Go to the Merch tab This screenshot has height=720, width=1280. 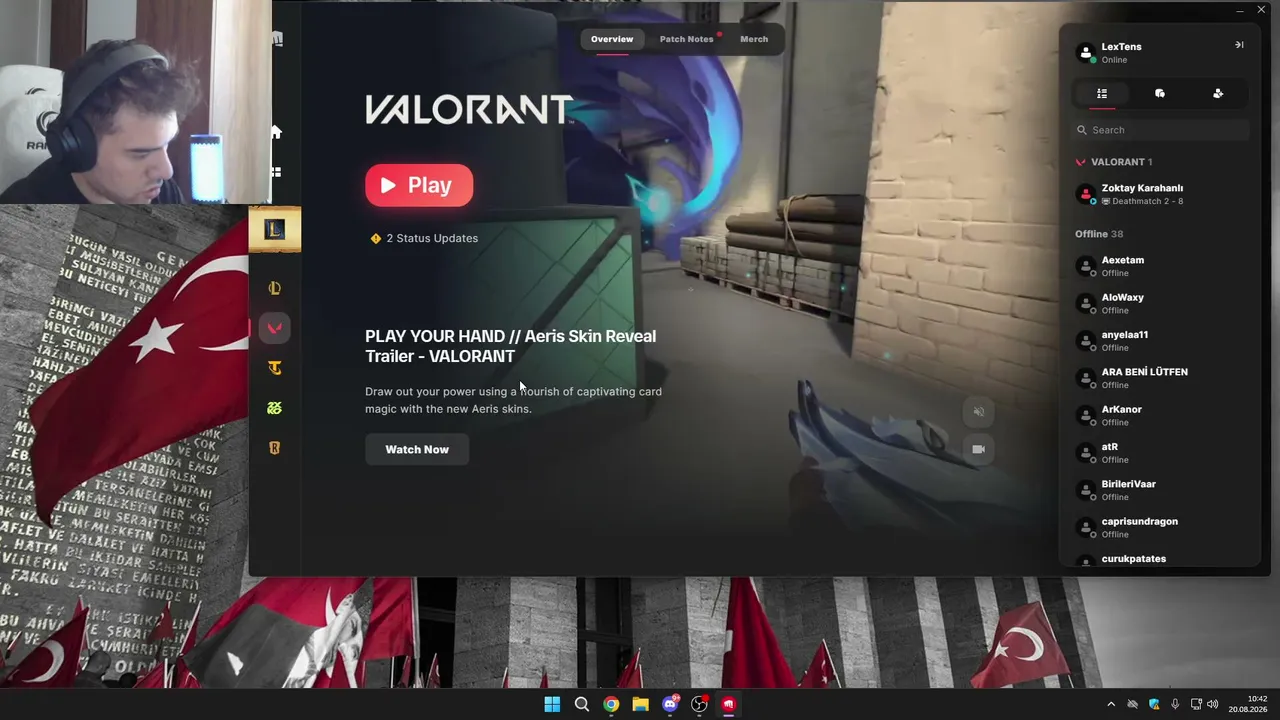point(754,39)
